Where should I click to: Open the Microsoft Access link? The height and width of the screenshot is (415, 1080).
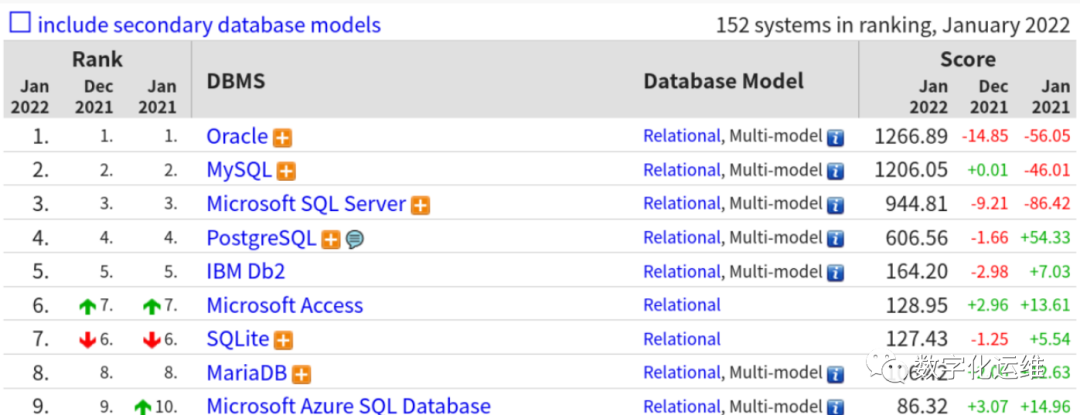click(284, 306)
